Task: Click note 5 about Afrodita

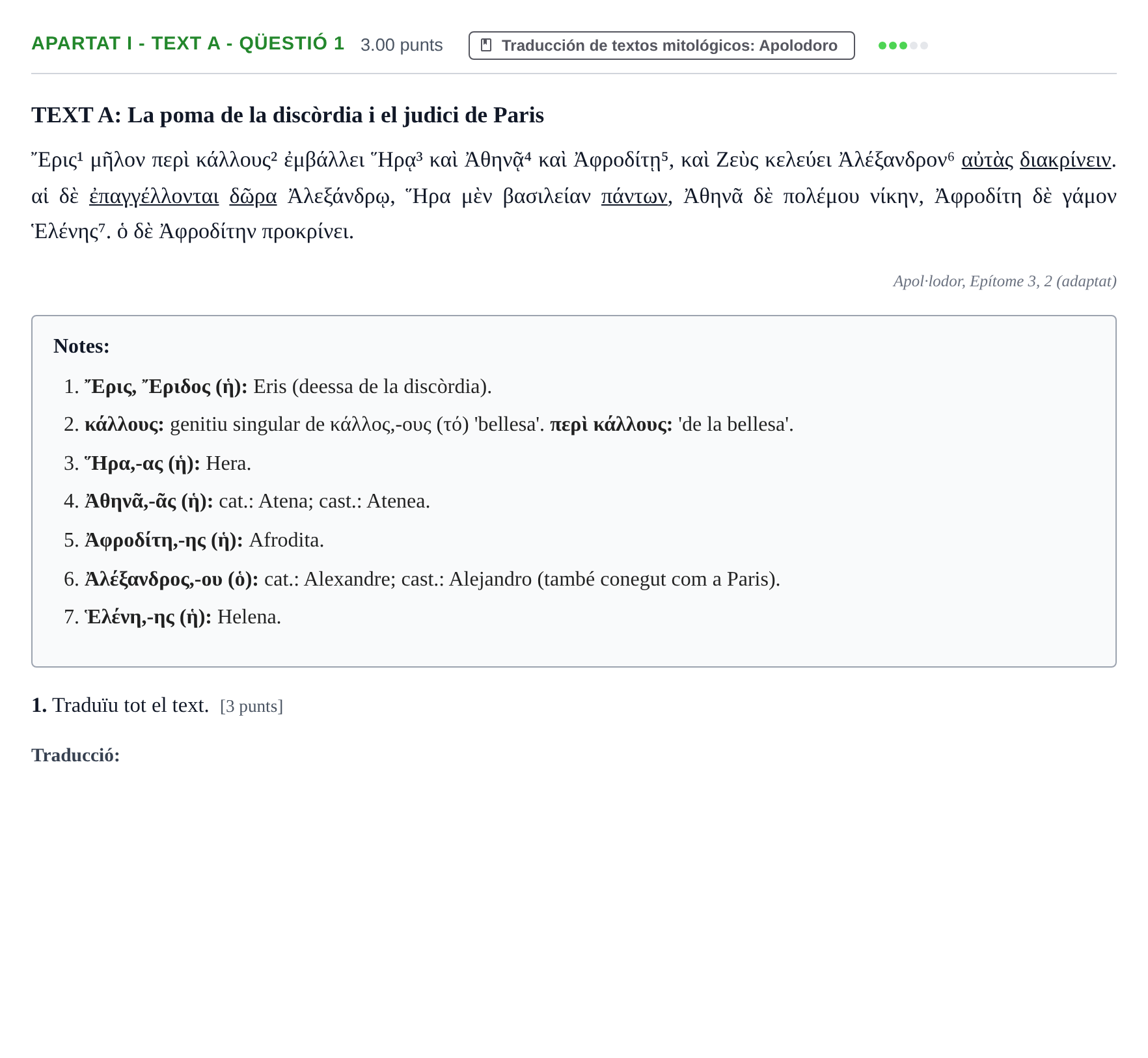Action: click(x=204, y=540)
